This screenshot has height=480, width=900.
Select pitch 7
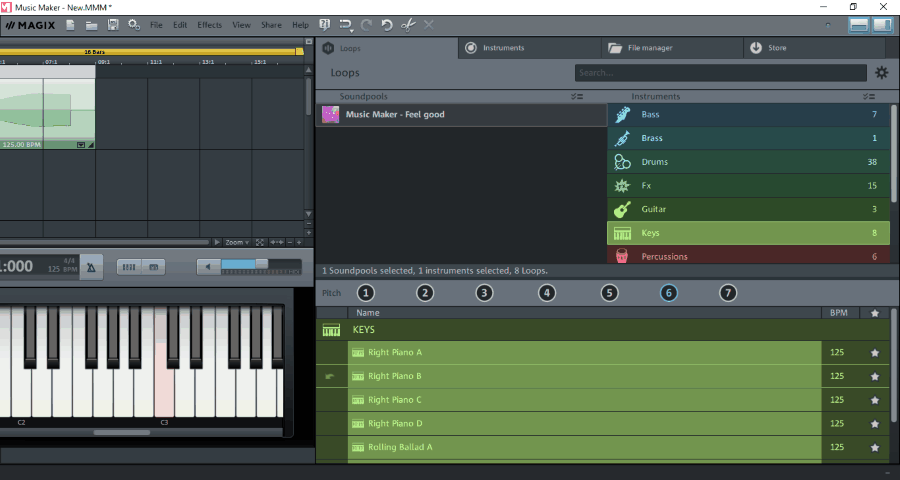point(728,293)
